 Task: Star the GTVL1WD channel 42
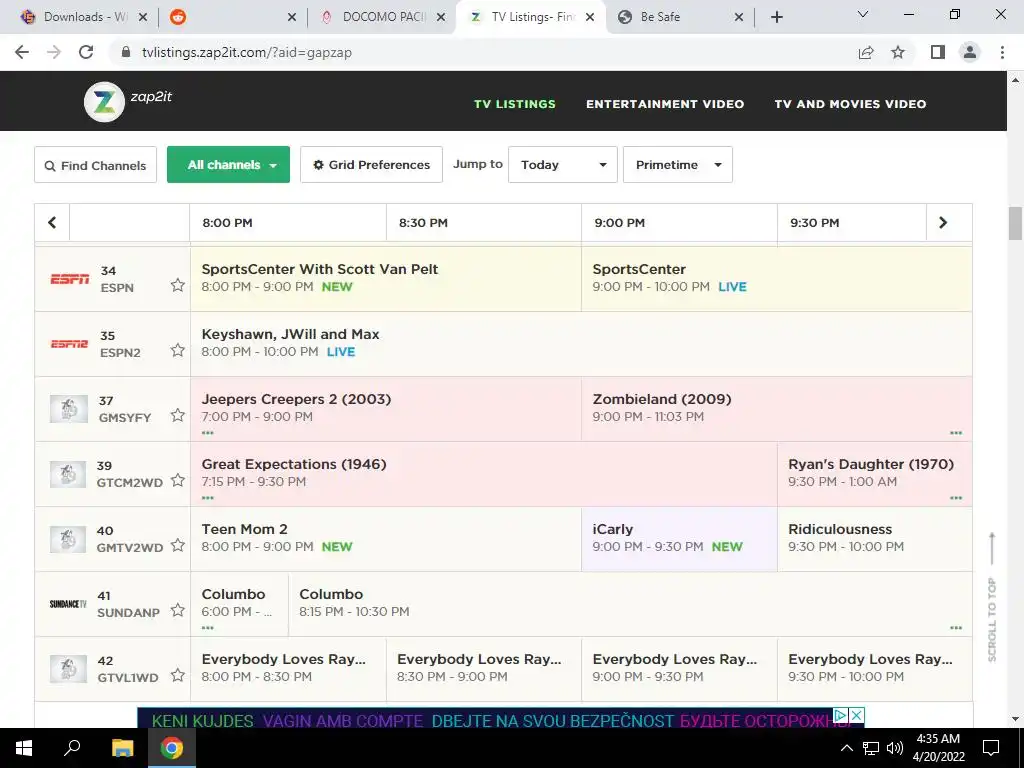point(178,675)
